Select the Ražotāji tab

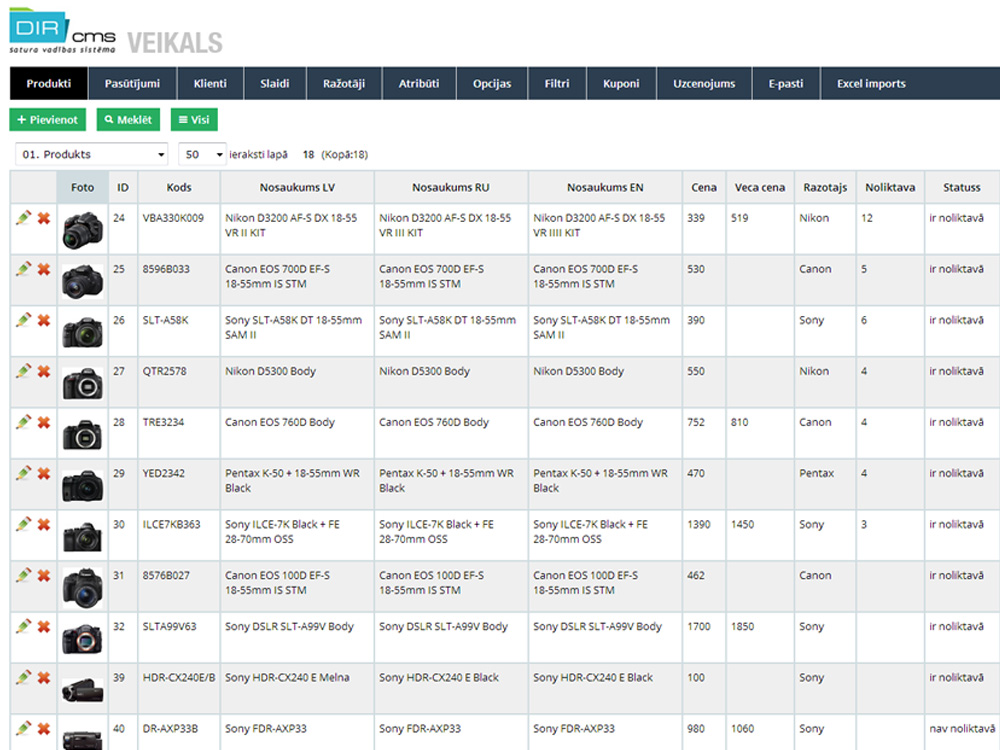pyautogui.click(x=344, y=84)
